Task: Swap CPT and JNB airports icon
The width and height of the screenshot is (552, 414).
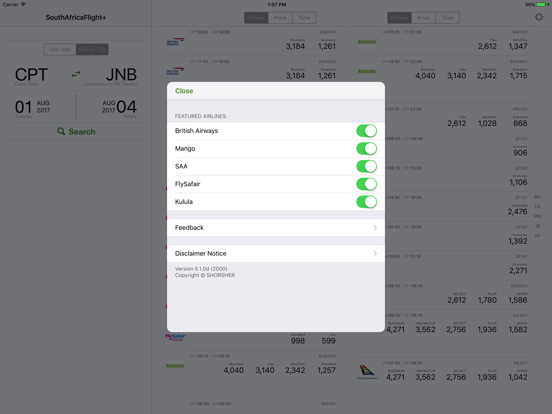Action: pyautogui.click(x=76, y=74)
